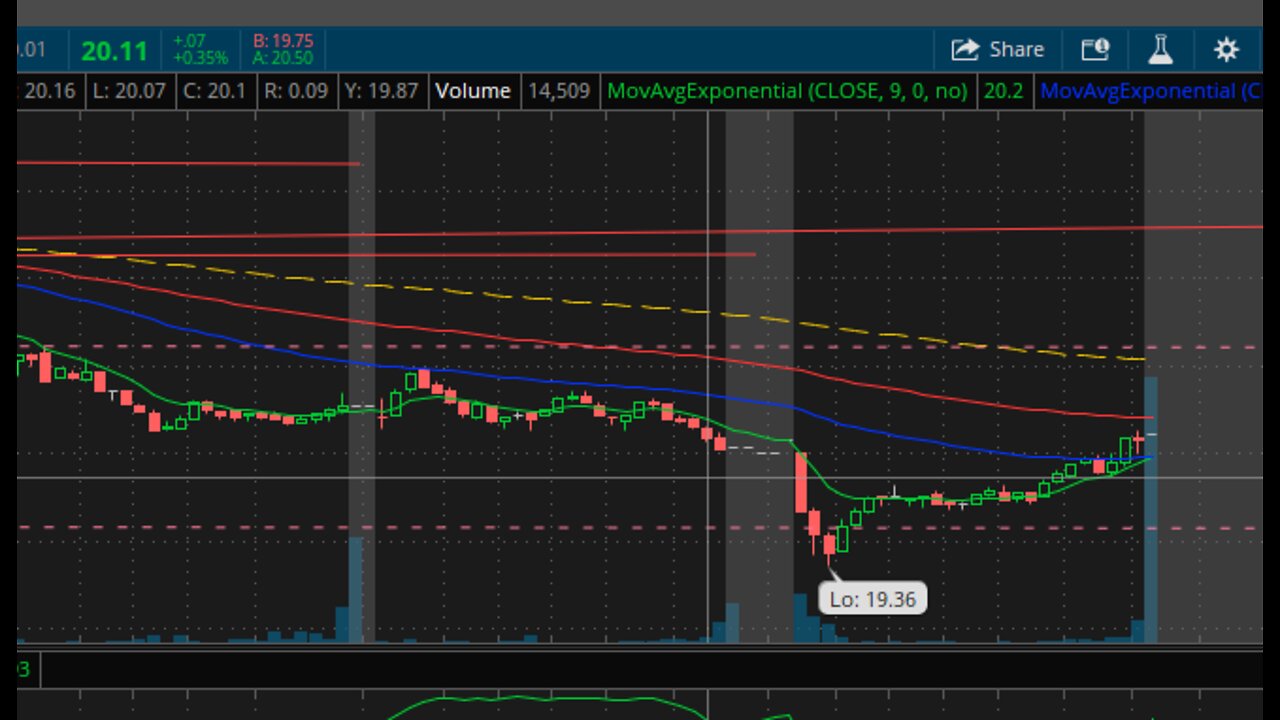The height and width of the screenshot is (720, 1280).
Task: Click the Y: 19.87 readout
Action: (381, 91)
